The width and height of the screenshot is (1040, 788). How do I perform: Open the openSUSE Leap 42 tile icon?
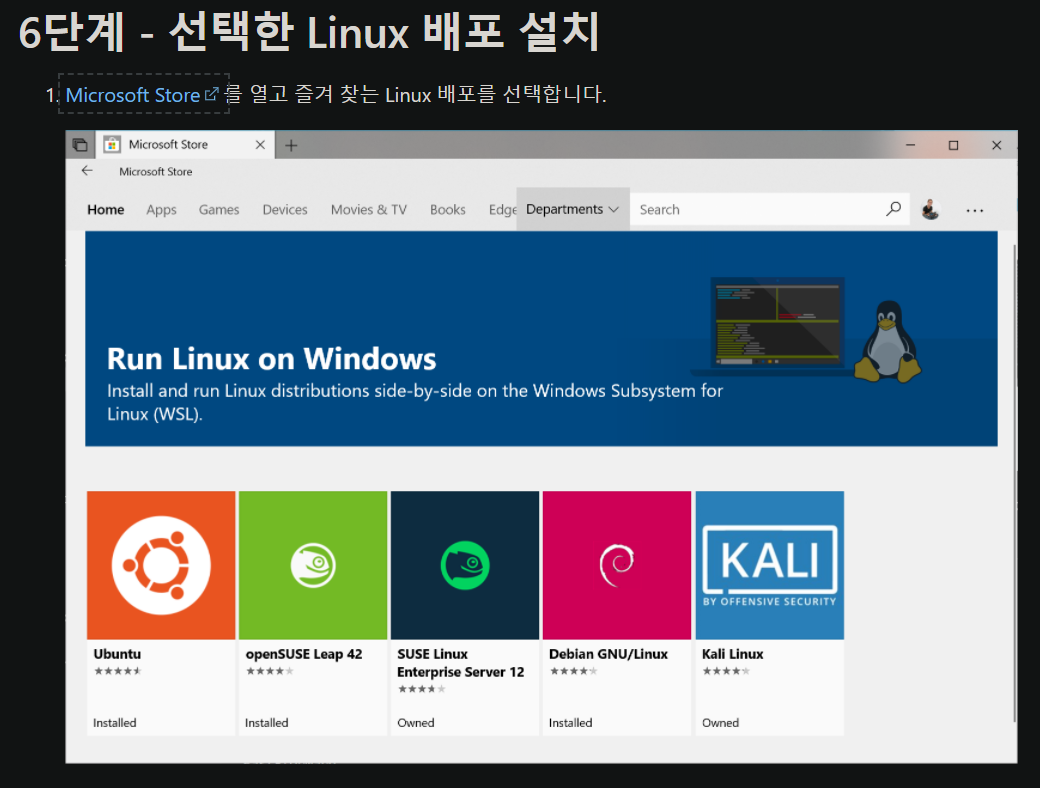pyautogui.click(x=313, y=565)
